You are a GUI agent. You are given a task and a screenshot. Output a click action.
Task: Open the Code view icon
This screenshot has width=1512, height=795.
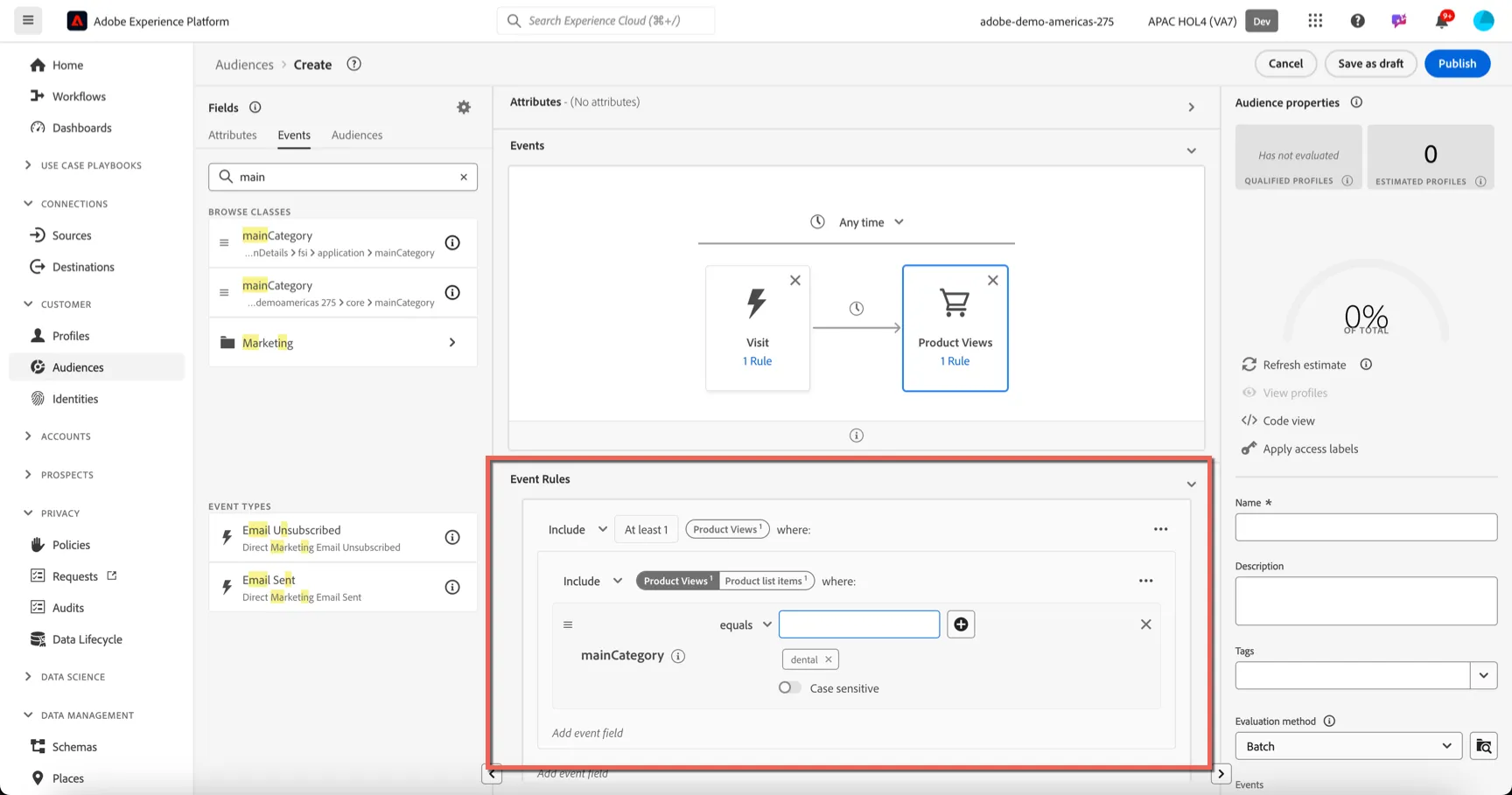pyautogui.click(x=1249, y=421)
